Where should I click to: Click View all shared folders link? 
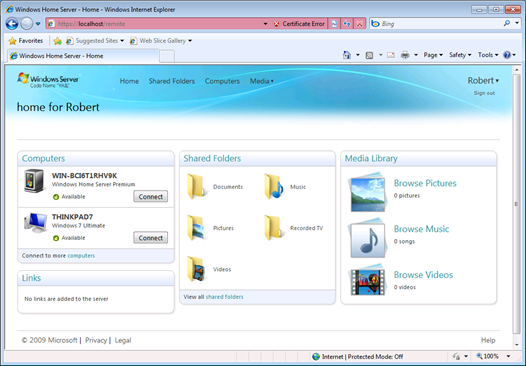tap(224, 297)
